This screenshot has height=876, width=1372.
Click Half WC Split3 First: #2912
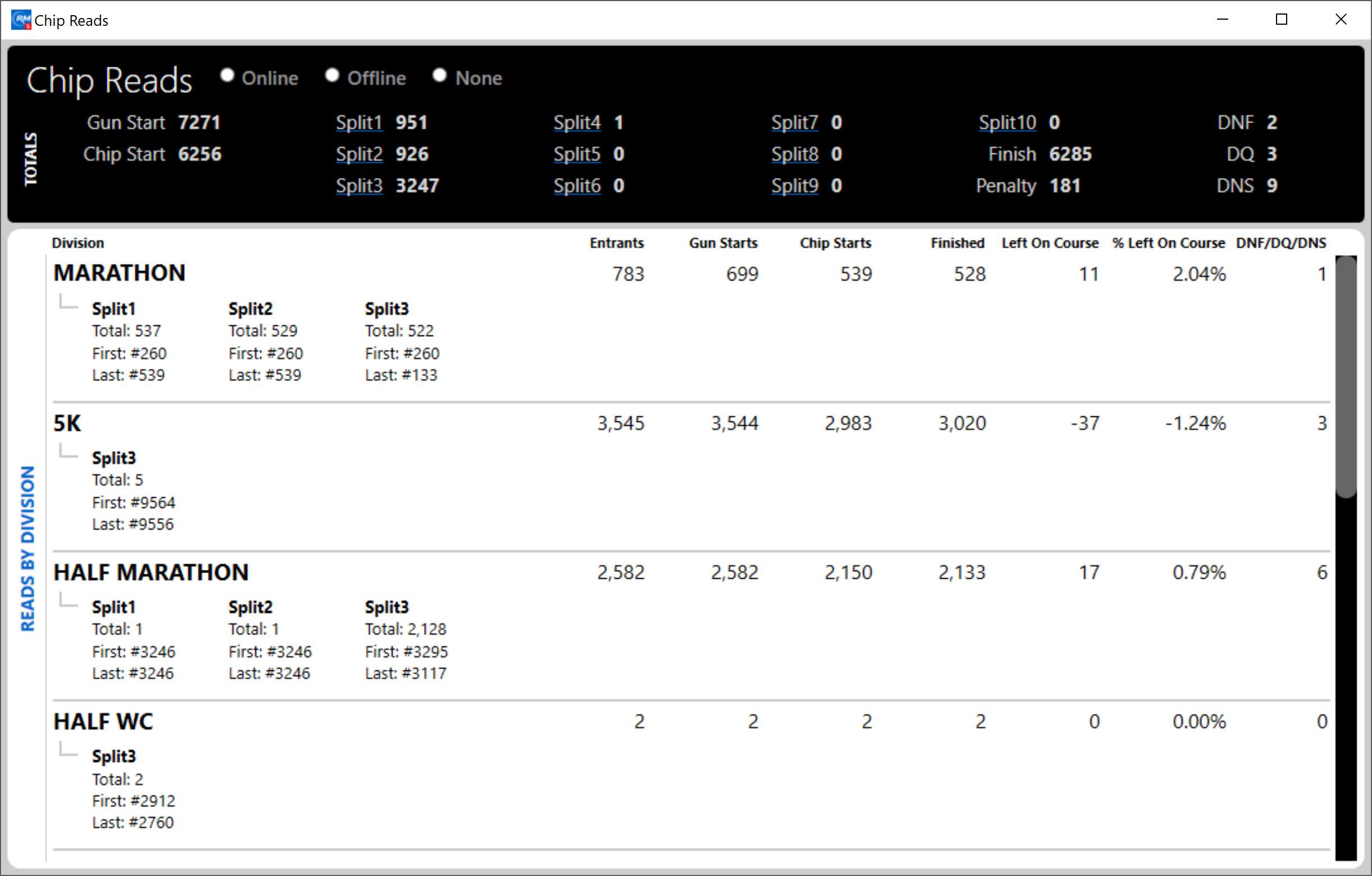pyautogui.click(x=133, y=801)
